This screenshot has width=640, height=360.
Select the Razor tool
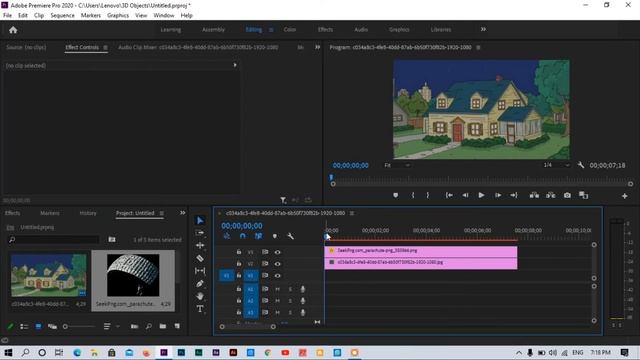pyautogui.click(x=200, y=258)
